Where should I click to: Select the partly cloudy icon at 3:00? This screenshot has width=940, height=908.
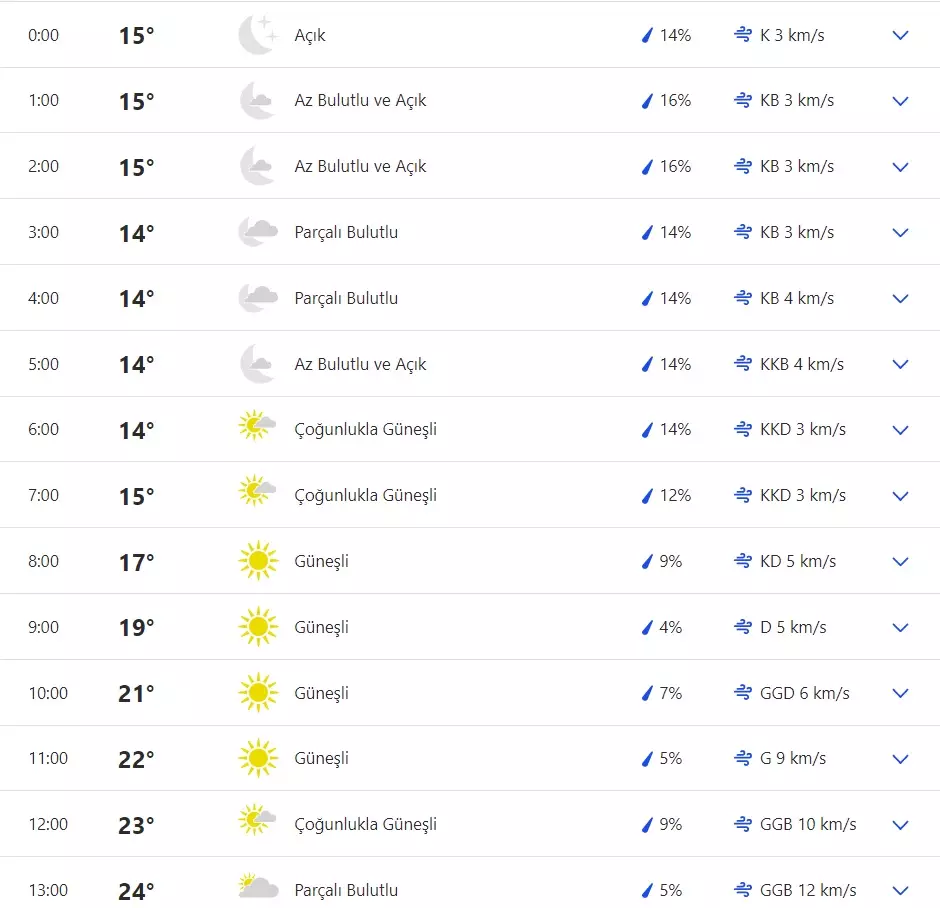tap(257, 231)
